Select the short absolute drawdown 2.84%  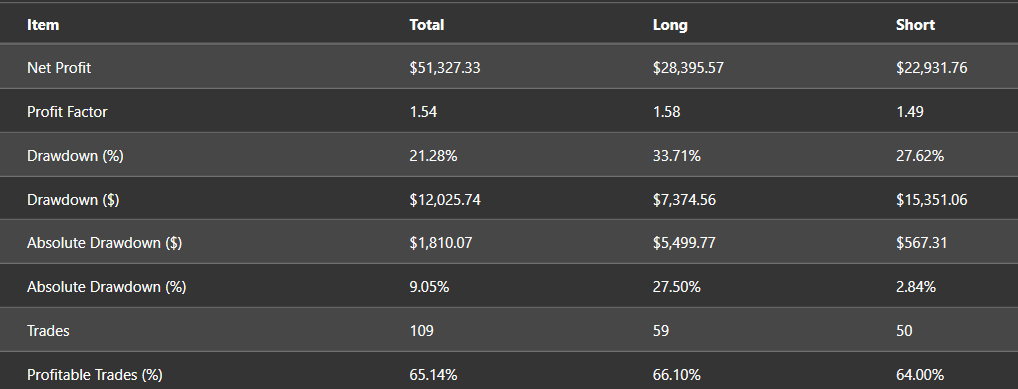pos(916,286)
